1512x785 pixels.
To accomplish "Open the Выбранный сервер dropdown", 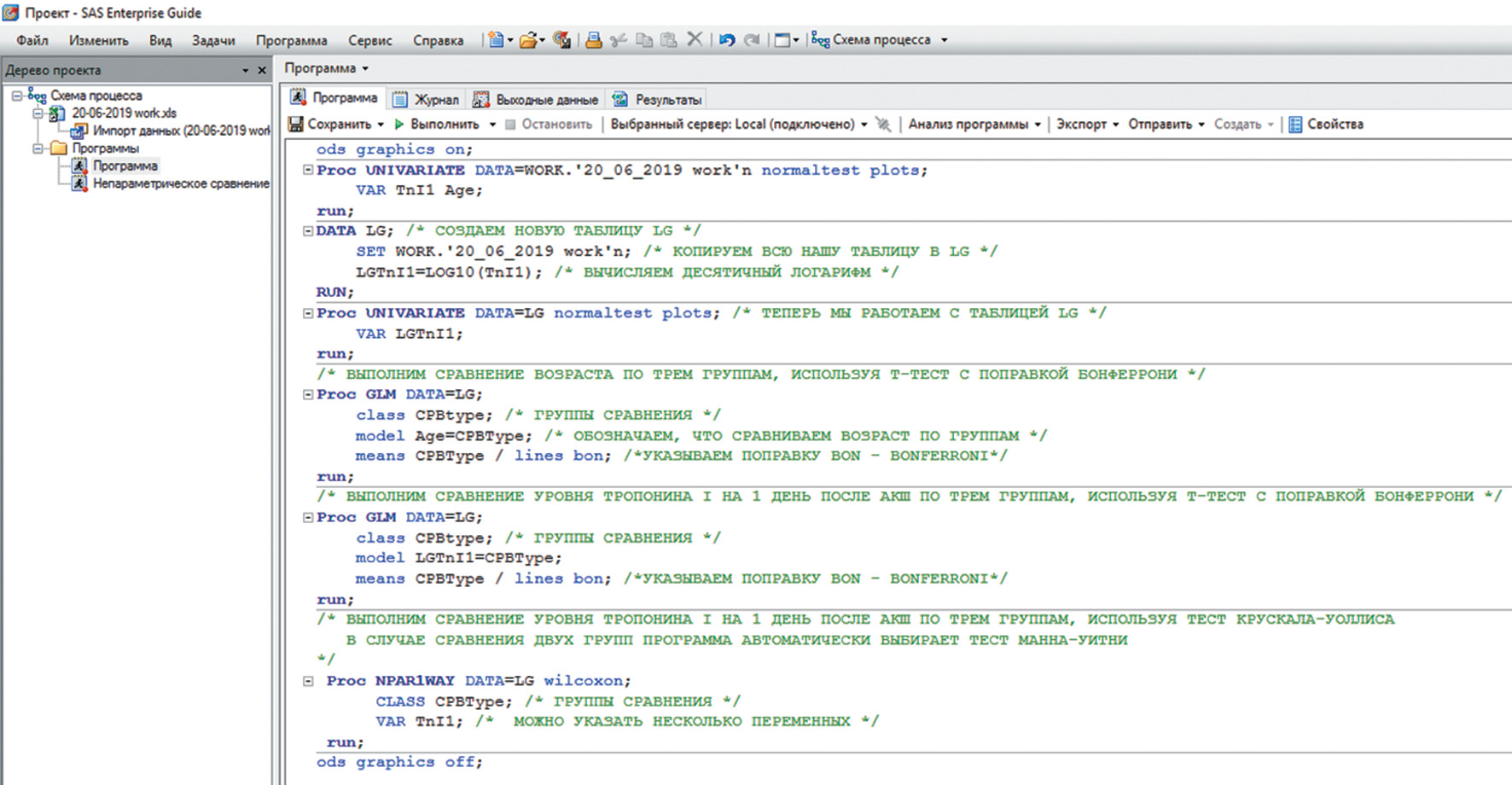I will [x=864, y=125].
